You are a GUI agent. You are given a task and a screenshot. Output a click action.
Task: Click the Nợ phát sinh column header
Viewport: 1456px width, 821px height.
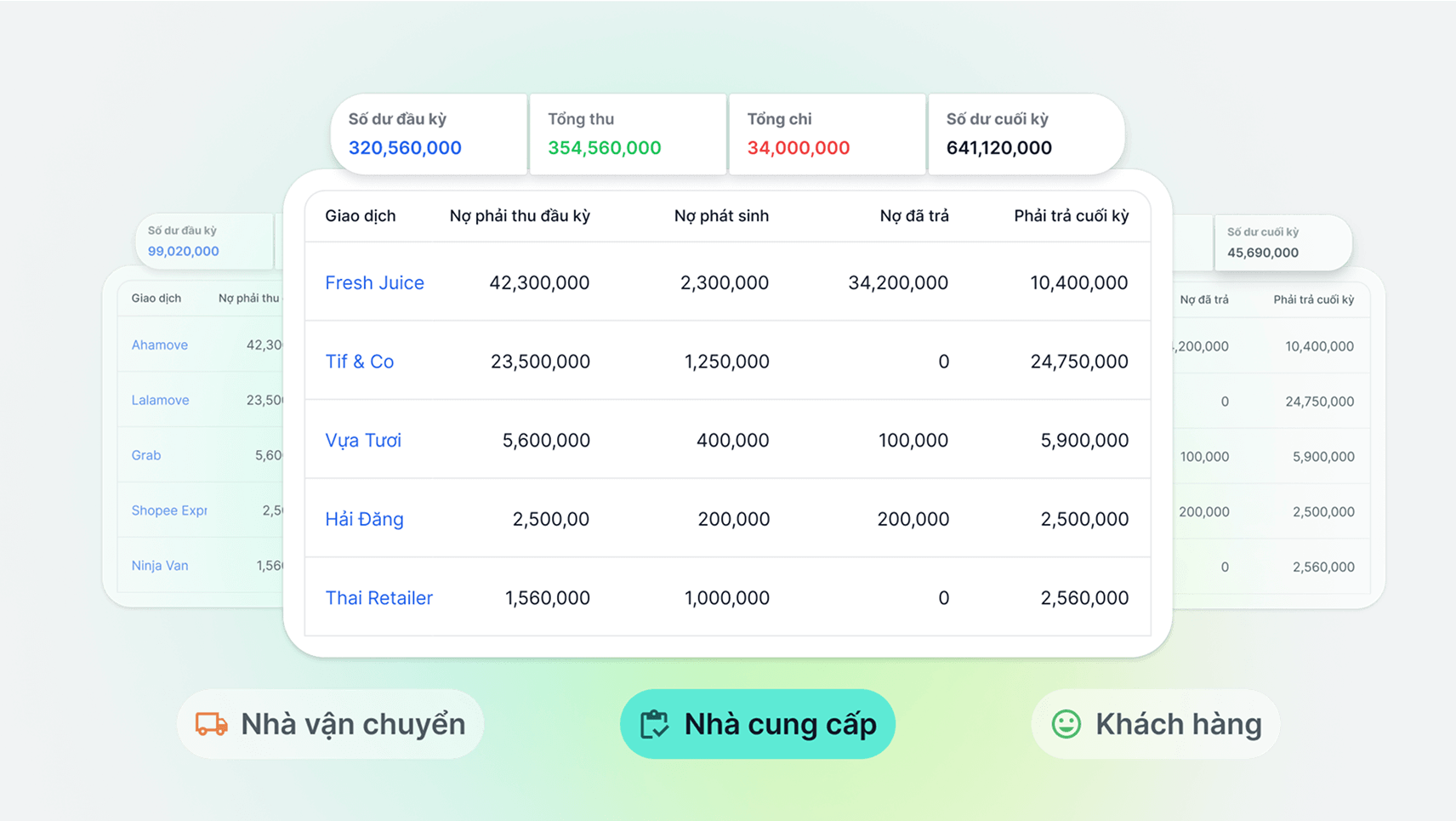[x=721, y=216]
